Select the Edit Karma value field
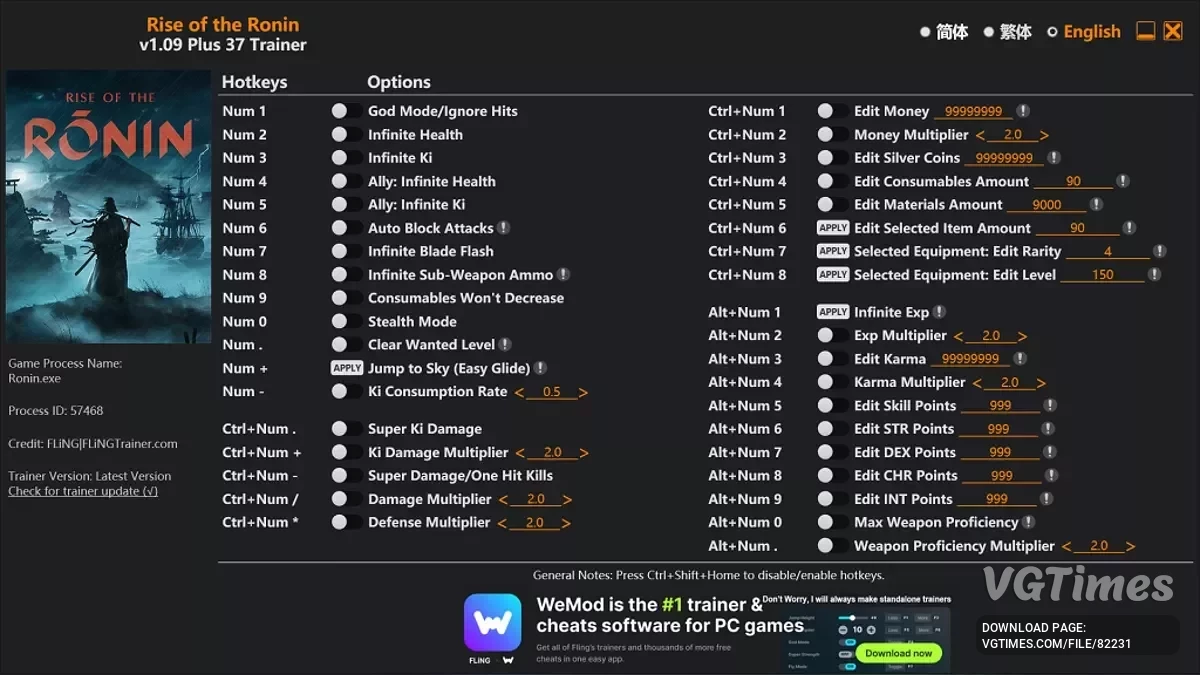1200x675 pixels. click(971, 359)
